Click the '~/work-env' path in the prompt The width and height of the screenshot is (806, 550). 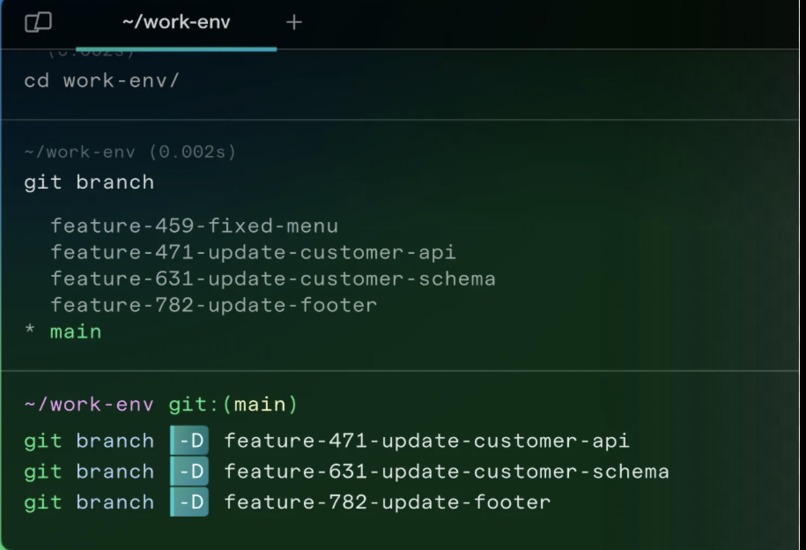[x=89, y=405]
